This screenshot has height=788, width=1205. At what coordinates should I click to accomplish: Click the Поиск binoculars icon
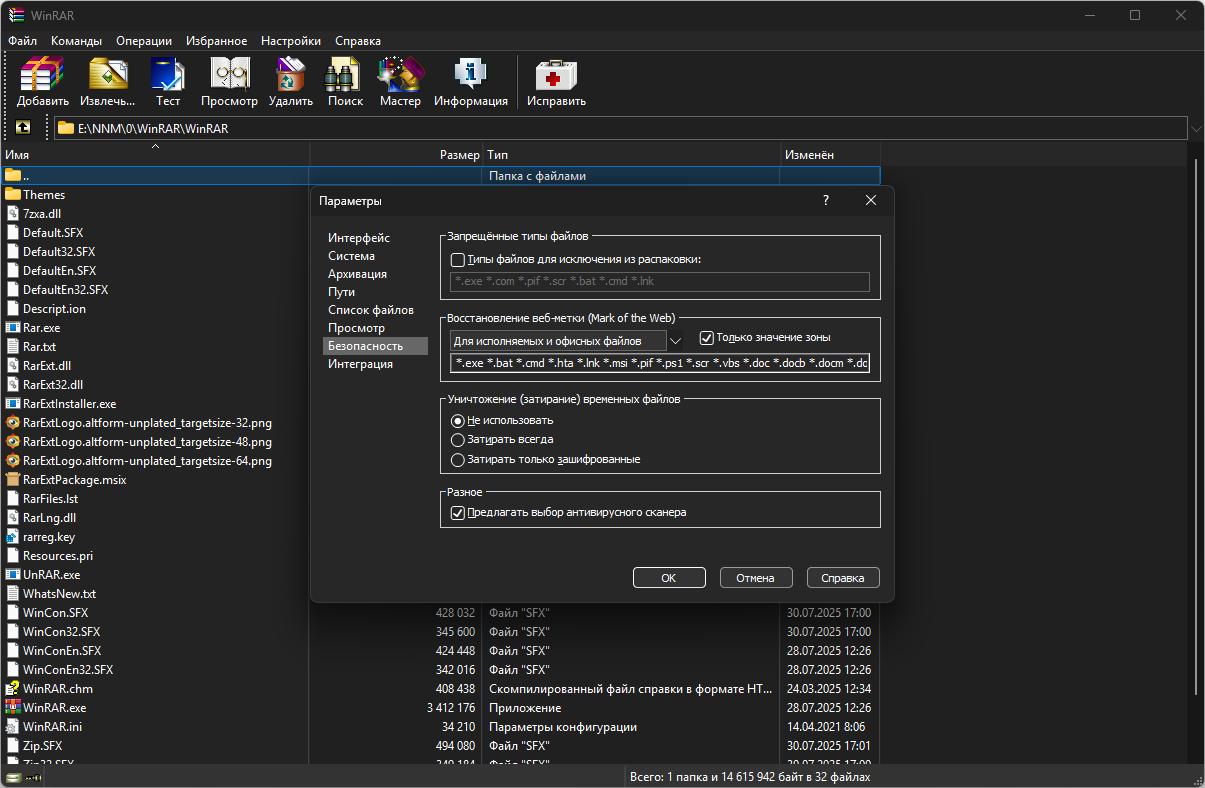(x=345, y=75)
